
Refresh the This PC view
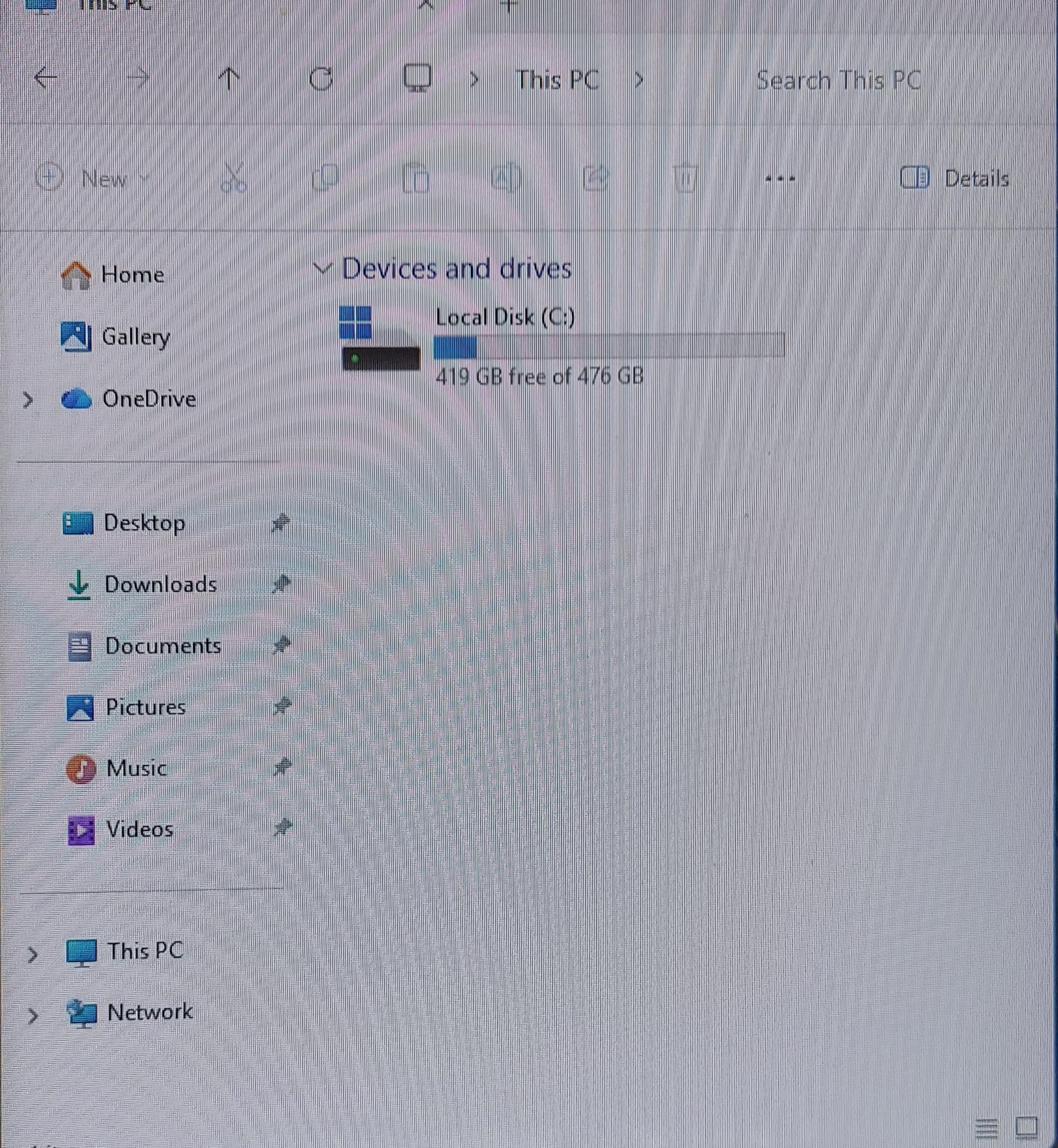[321, 78]
